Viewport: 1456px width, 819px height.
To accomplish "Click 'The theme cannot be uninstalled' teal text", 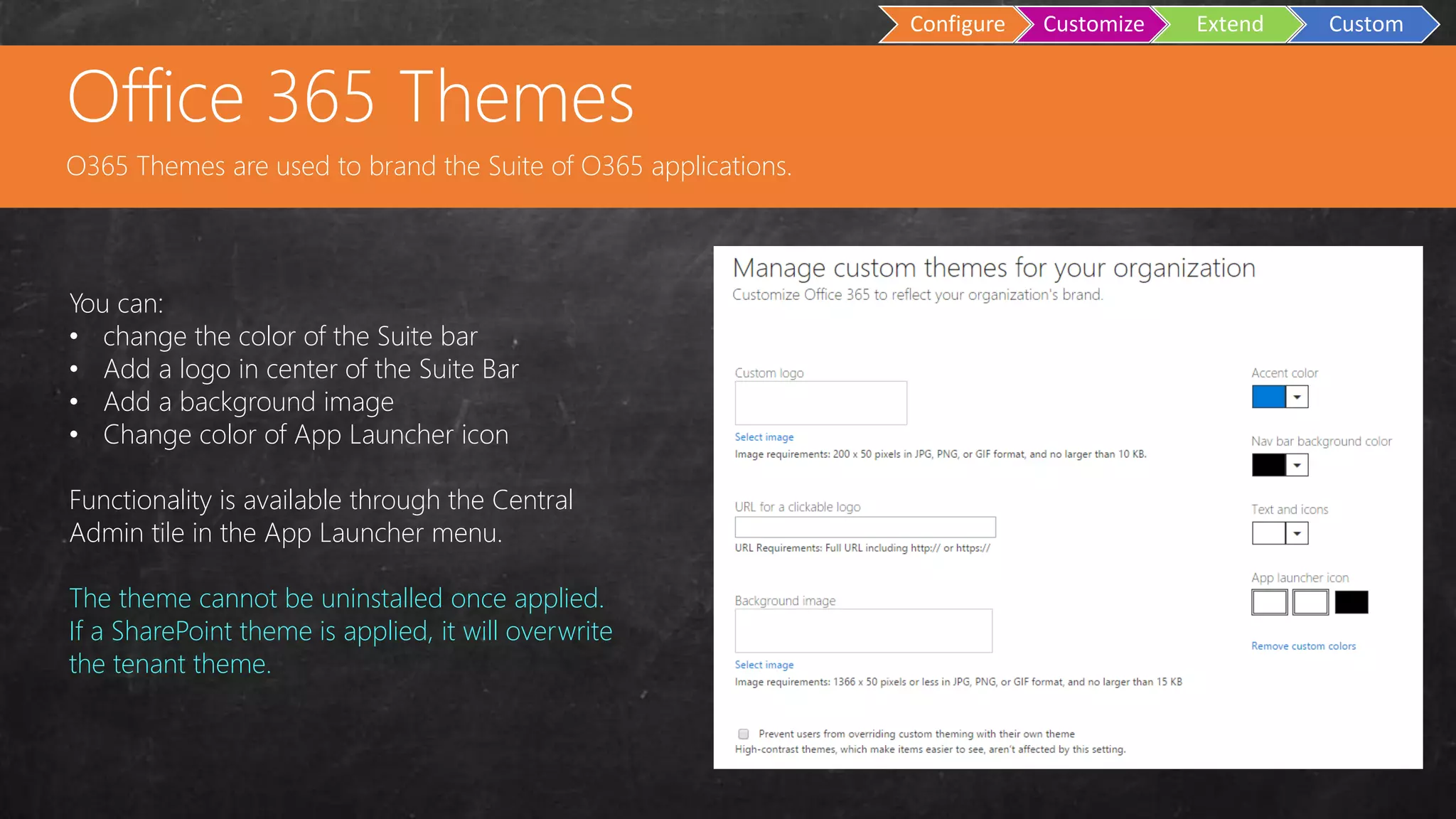I will click(336, 599).
